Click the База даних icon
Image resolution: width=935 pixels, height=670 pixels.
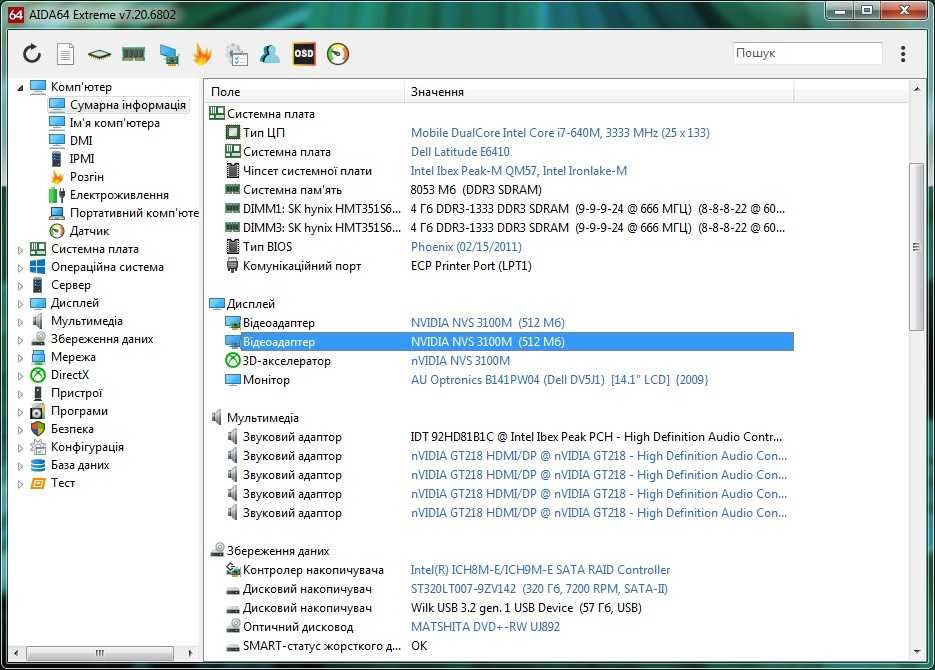38,465
